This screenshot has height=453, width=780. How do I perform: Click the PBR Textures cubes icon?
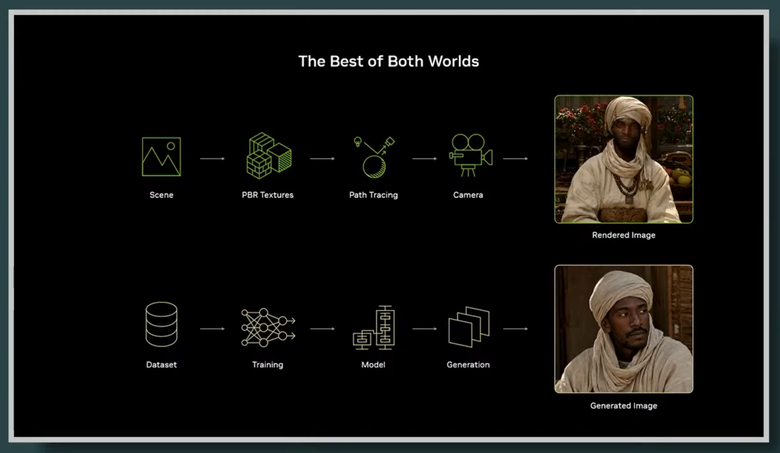click(269, 156)
